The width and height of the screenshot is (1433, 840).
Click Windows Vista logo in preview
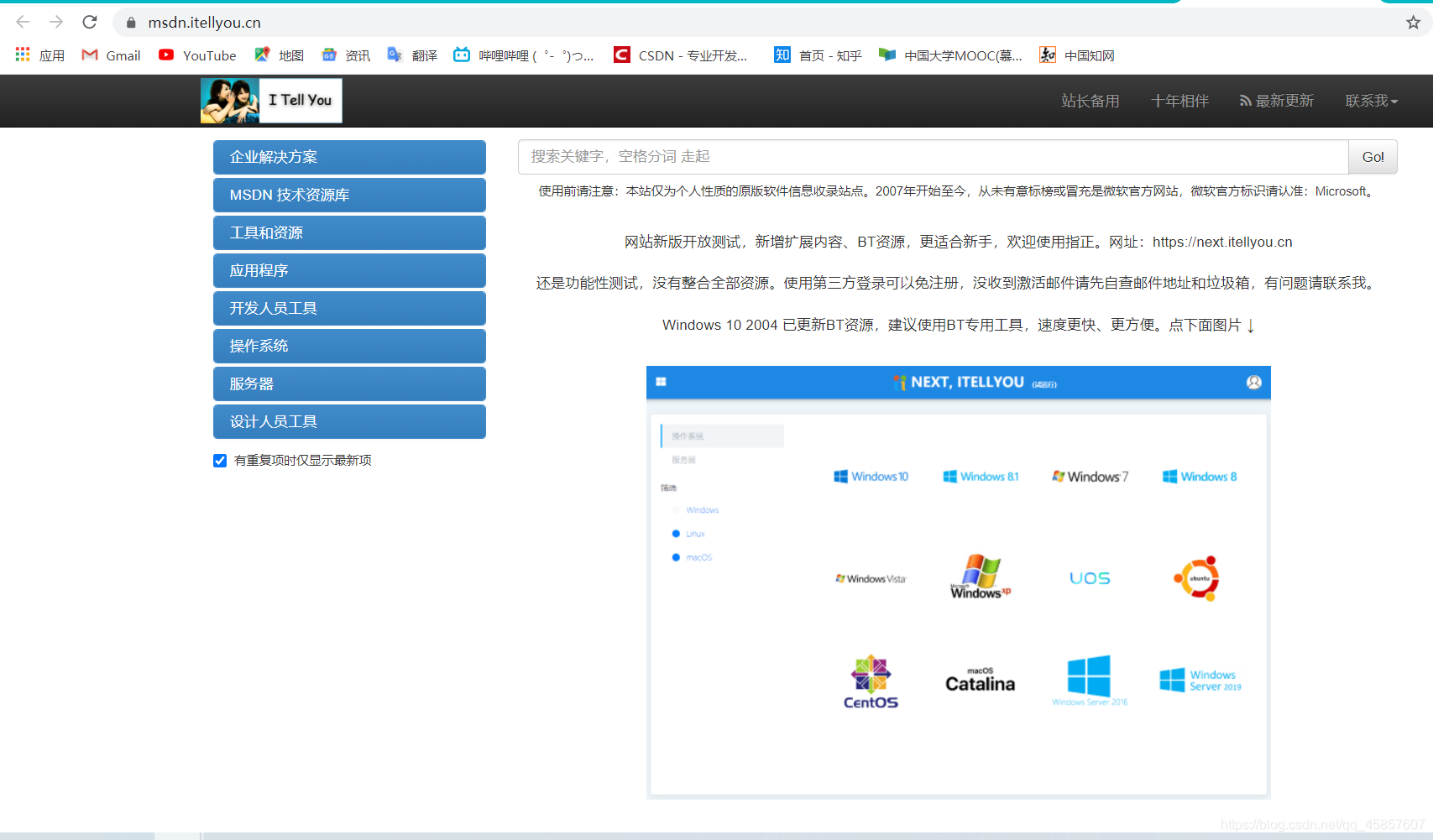871,579
